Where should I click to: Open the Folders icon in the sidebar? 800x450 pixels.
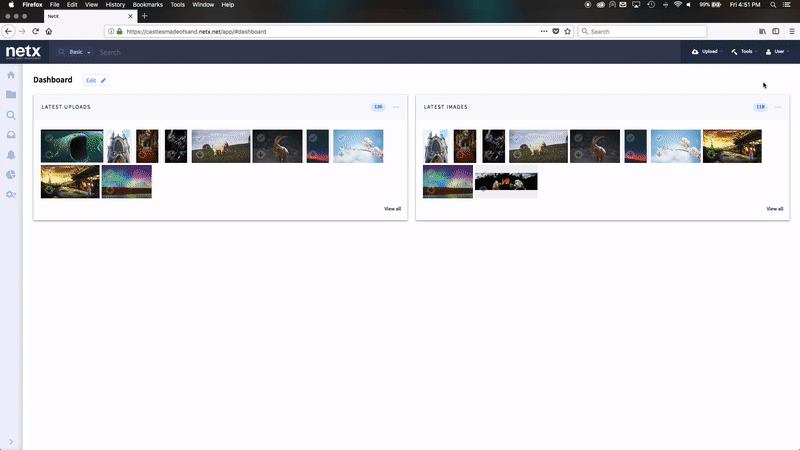click(11, 95)
